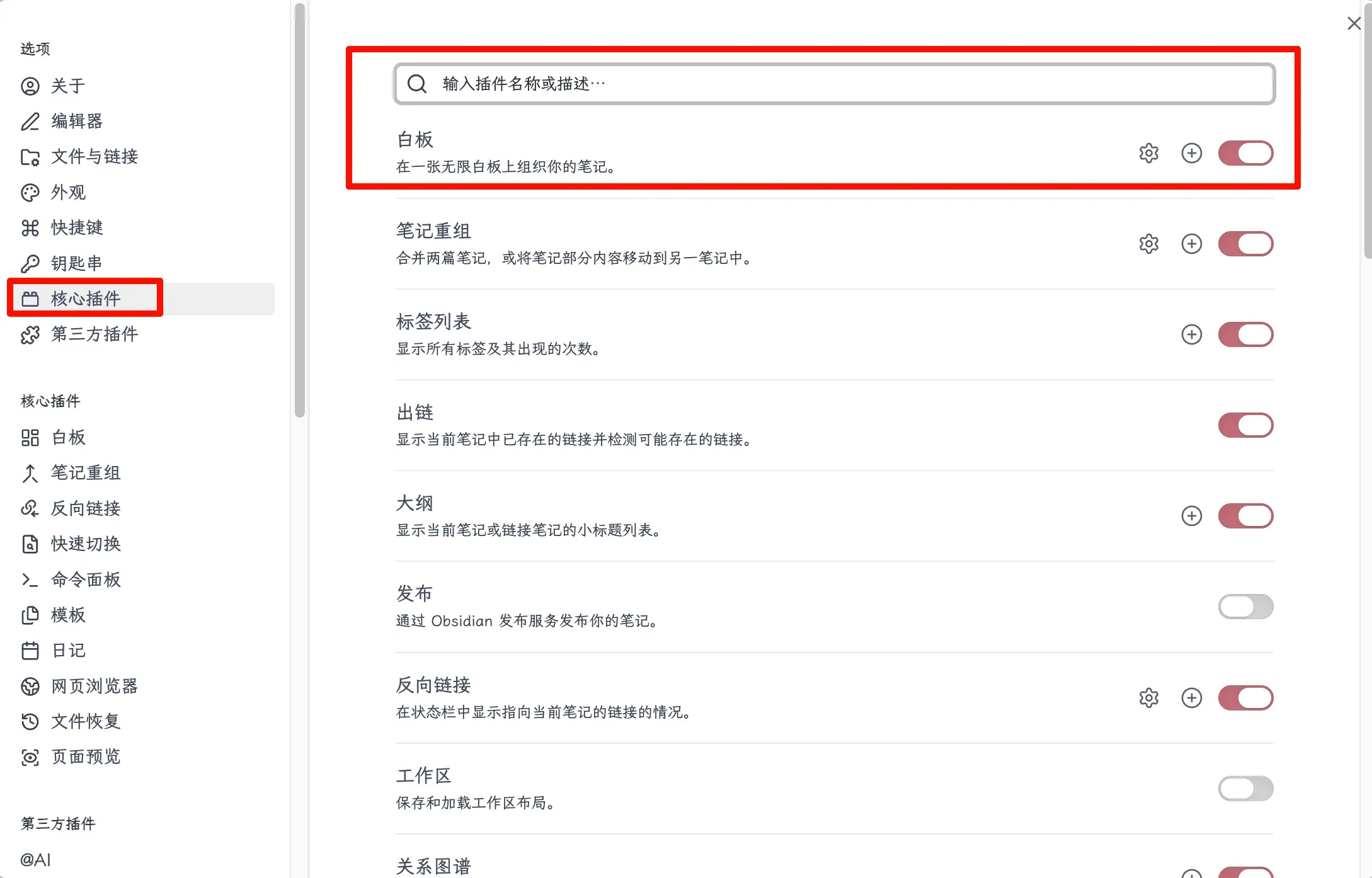Disable the 出链 plugin toggle

pyautogui.click(x=1245, y=425)
